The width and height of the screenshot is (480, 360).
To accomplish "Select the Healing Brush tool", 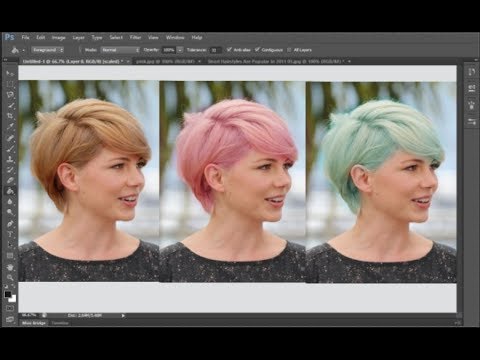I will point(10,138).
